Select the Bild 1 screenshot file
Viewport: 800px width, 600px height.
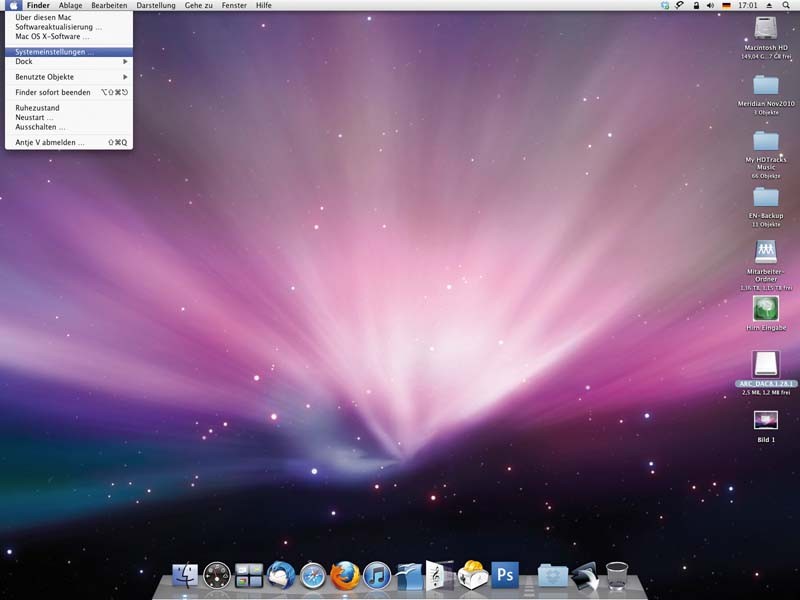point(766,421)
